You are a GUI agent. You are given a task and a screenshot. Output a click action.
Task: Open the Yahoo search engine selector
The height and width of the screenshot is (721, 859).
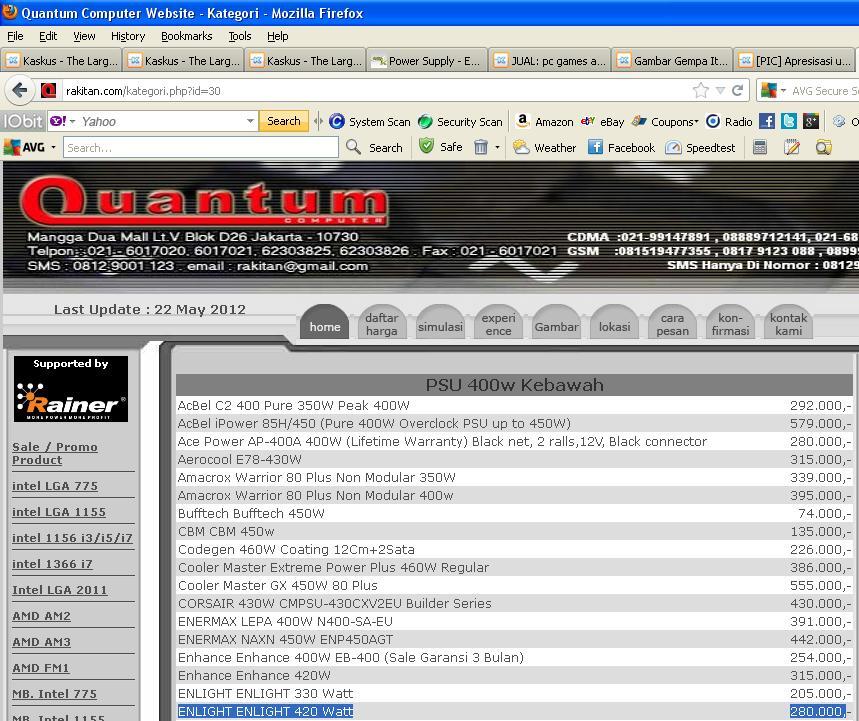[x=61, y=121]
